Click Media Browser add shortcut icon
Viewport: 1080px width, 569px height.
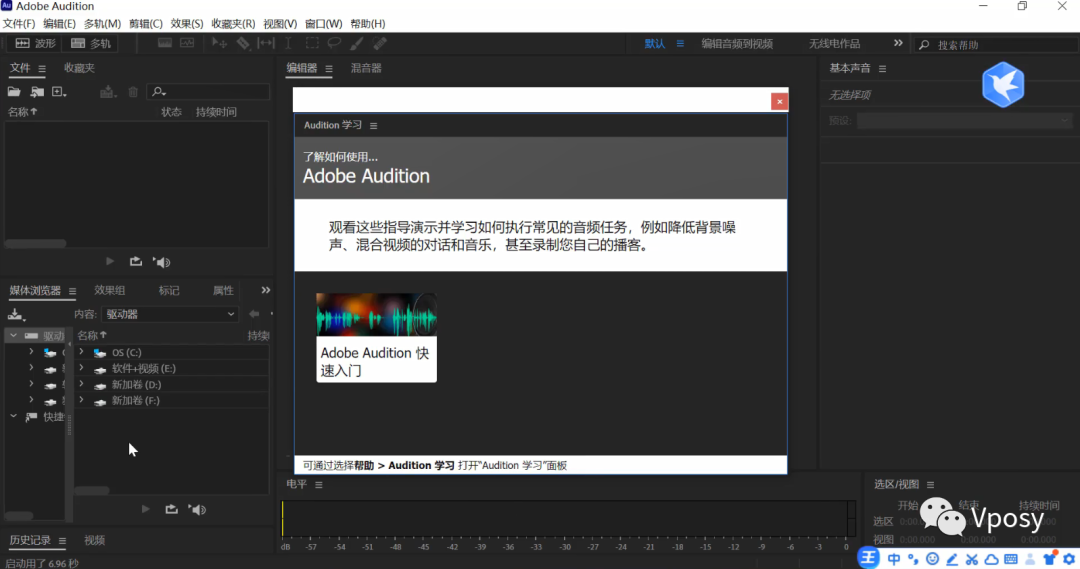[16, 315]
